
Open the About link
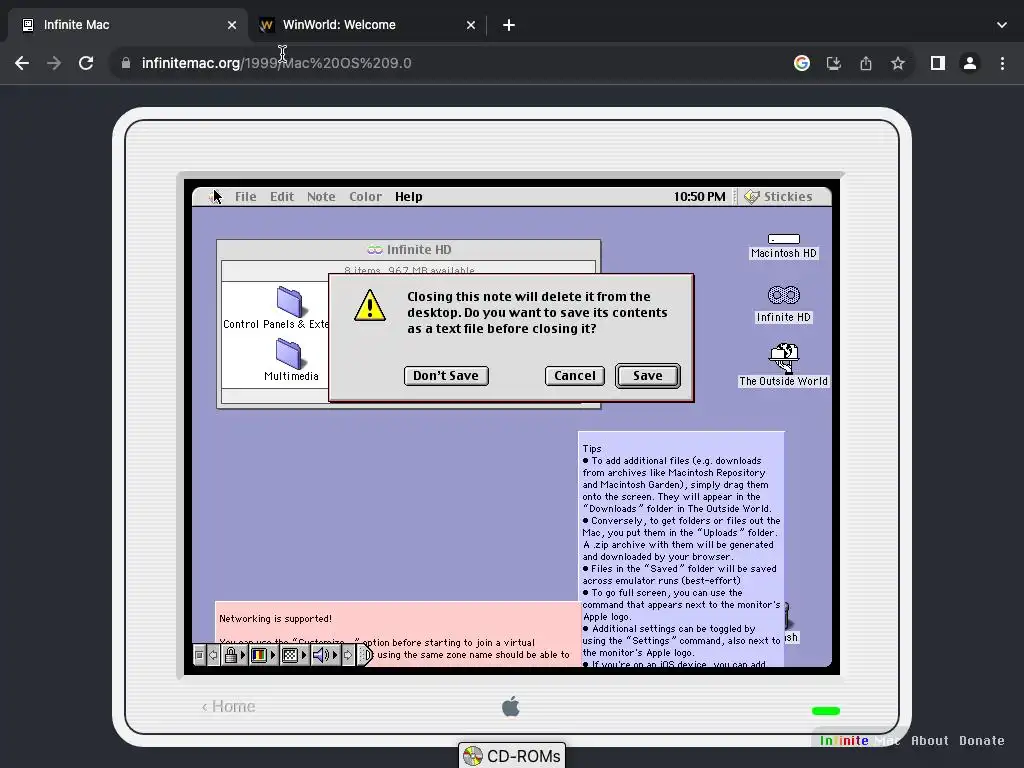(929, 741)
